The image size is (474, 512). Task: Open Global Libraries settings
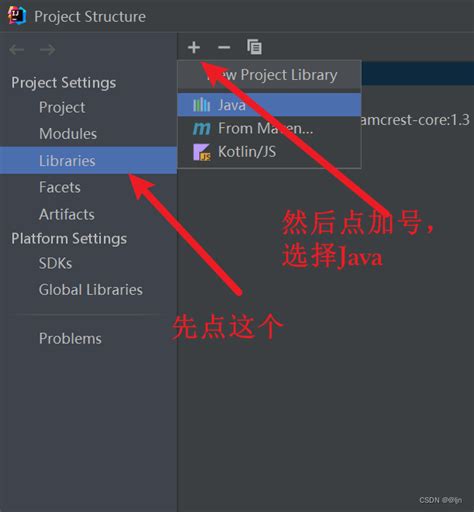(91, 290)
